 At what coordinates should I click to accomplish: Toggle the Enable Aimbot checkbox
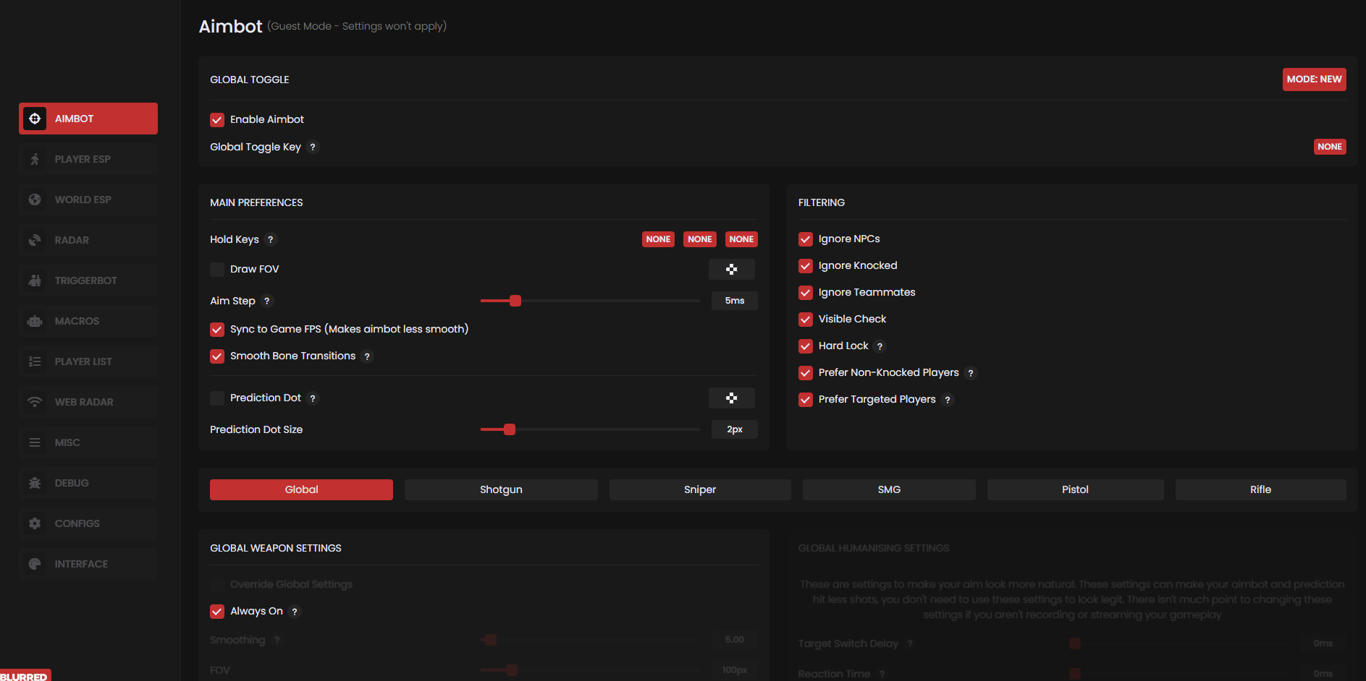coord(217,120)
